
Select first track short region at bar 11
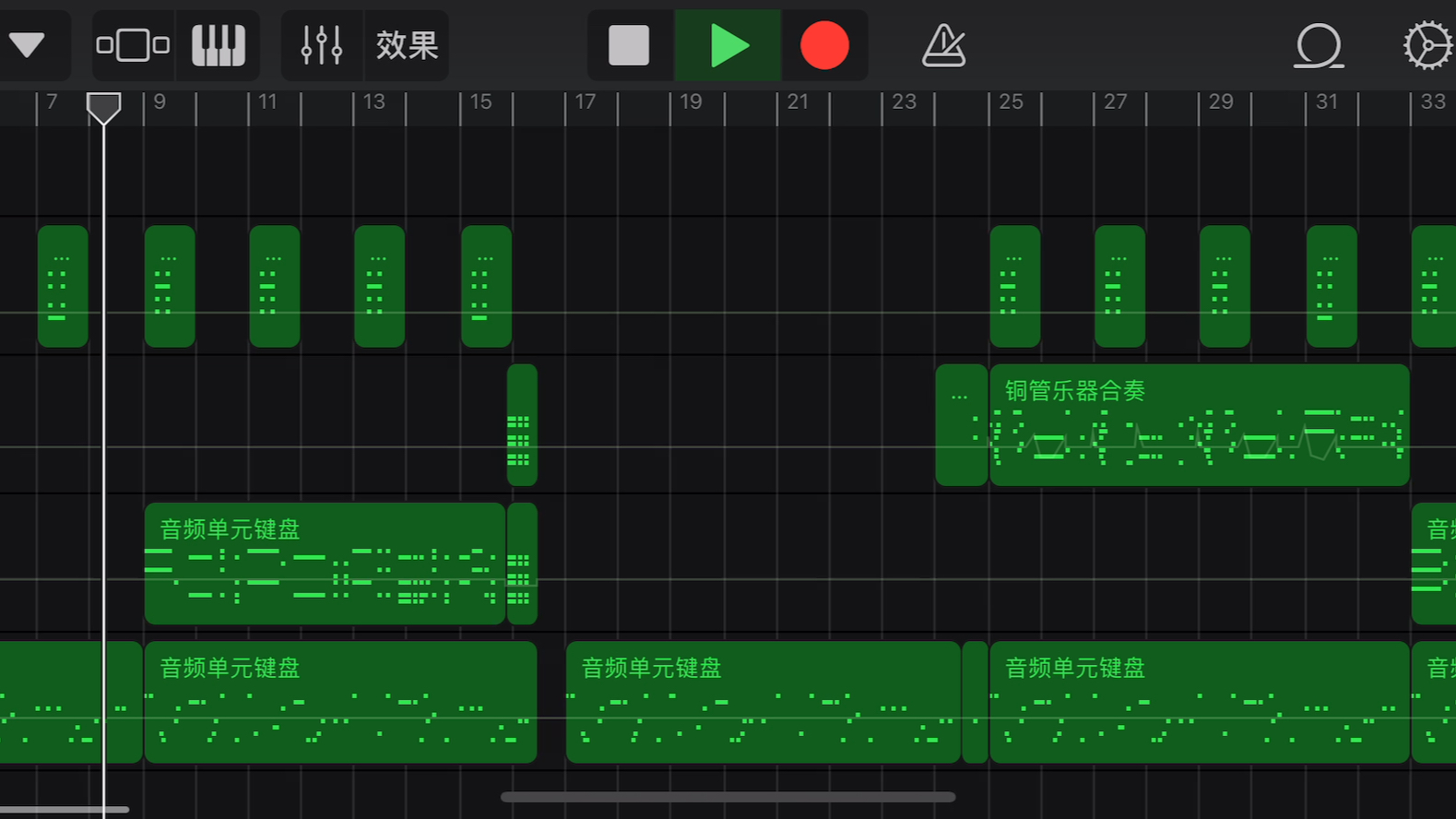pyautogui.click(x=275, y=287)
